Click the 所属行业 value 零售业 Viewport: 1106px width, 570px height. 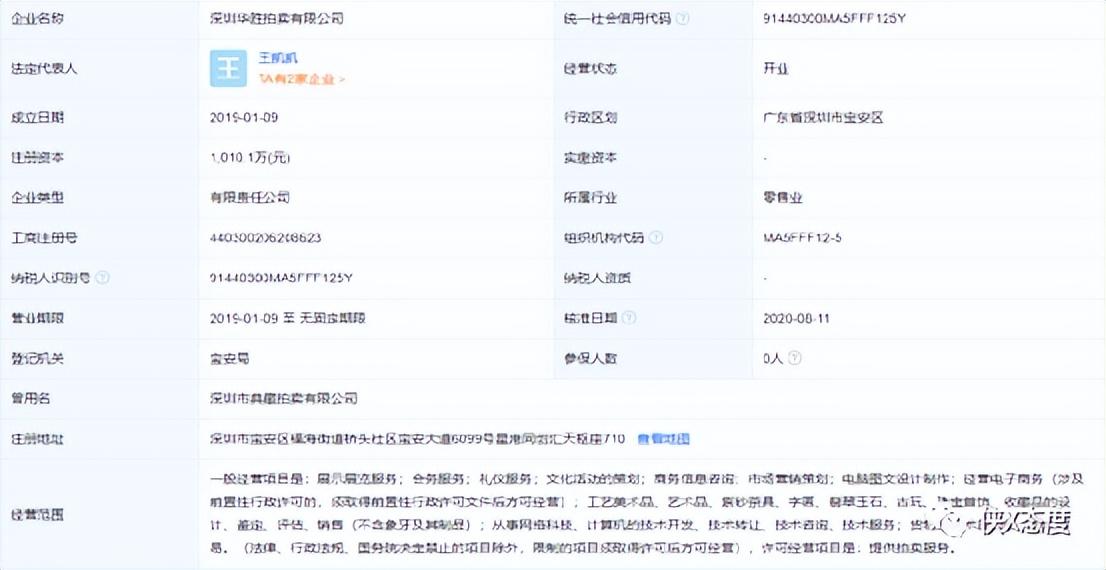click(783, 198)
